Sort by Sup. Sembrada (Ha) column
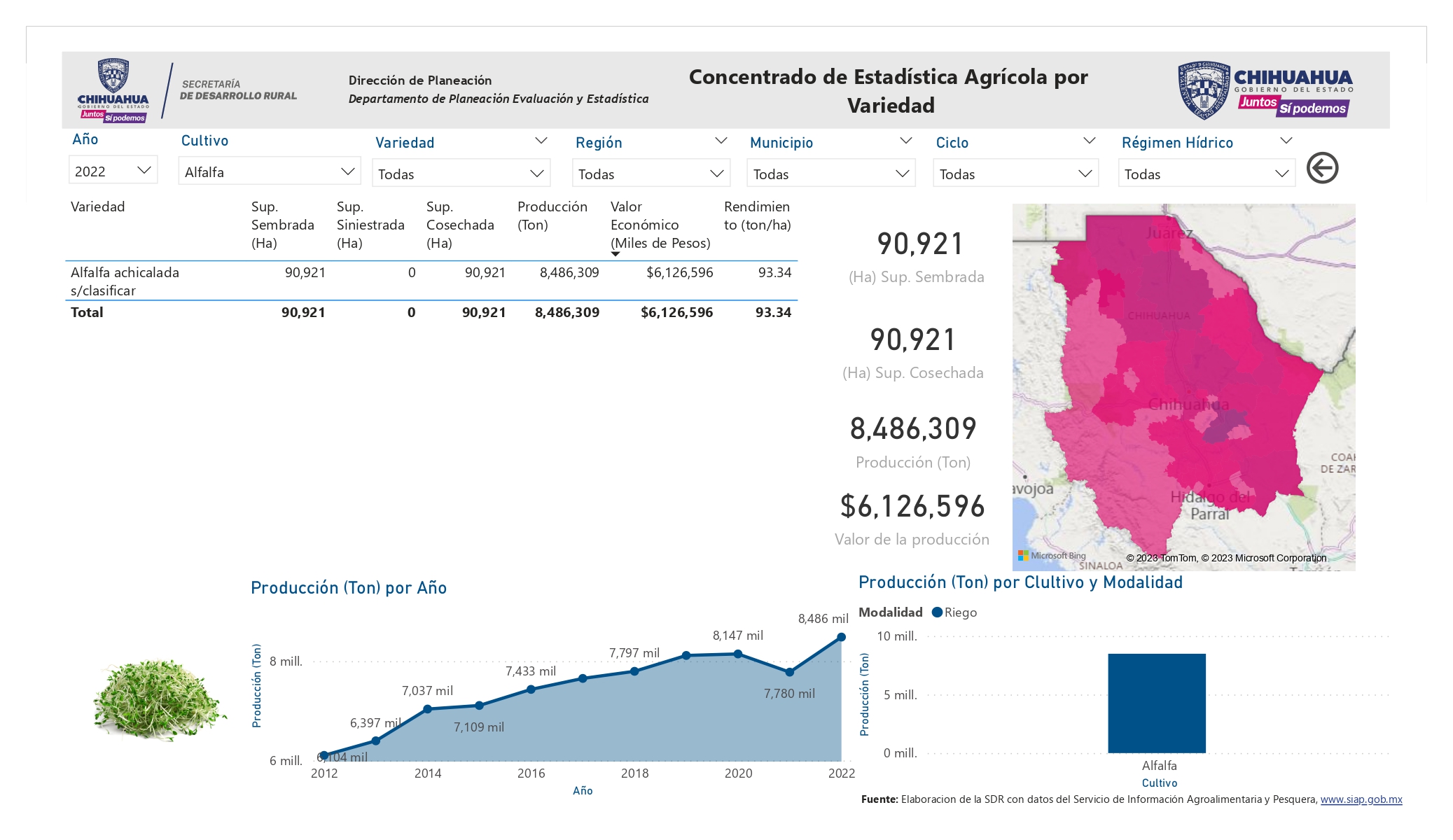The height and width of the screenshot is (840, 1453). (283, 225)
